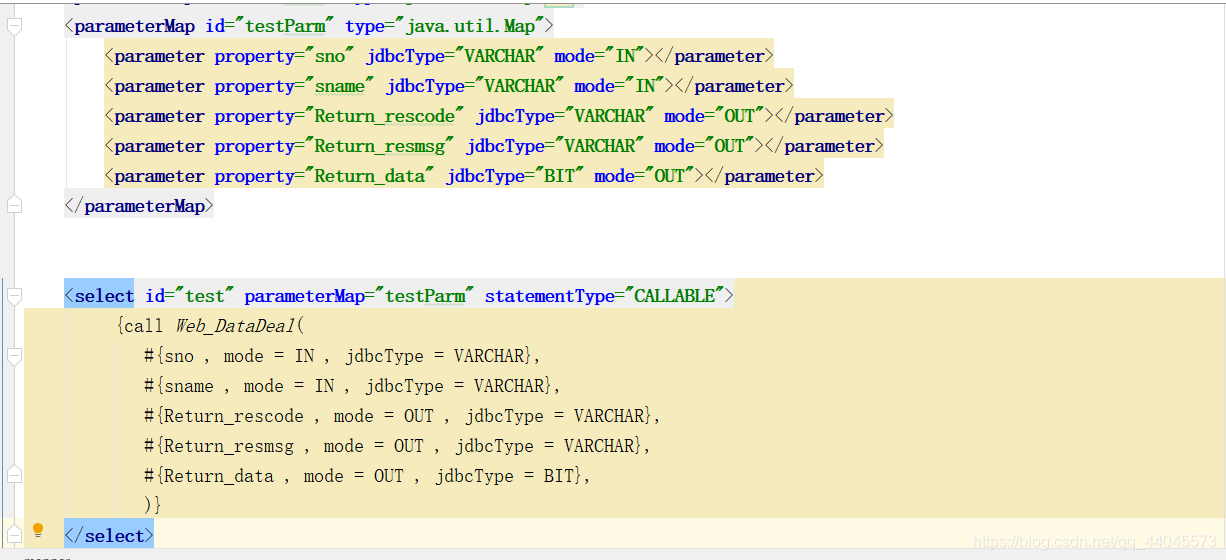Click property value "Return_rescode" in the parameter tag
This screenshot has width=1226, height=560.
(385, 116)
